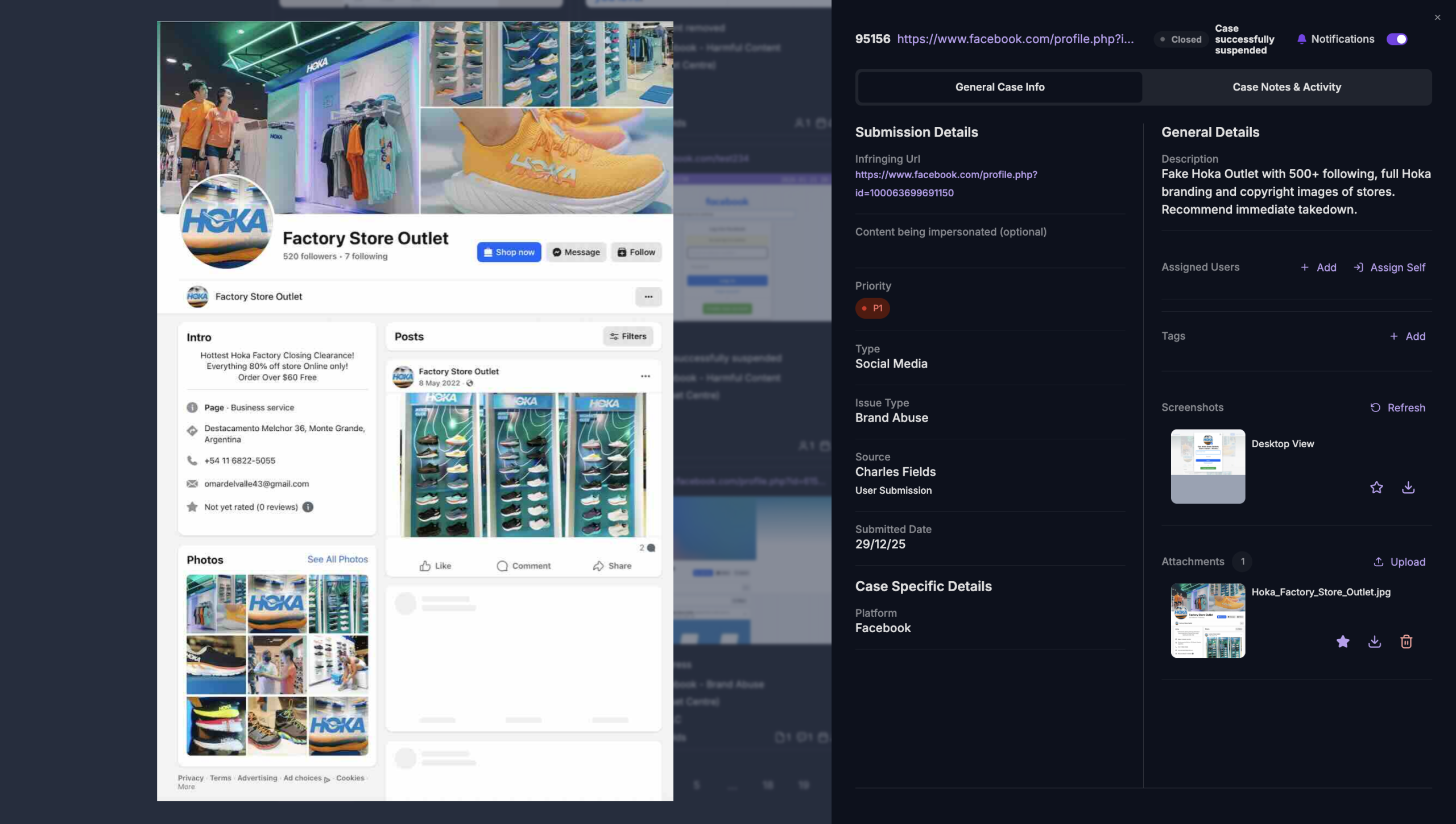1456x824 pixels.
Task: Click the P1 priority badge
Action: point(872,308)
